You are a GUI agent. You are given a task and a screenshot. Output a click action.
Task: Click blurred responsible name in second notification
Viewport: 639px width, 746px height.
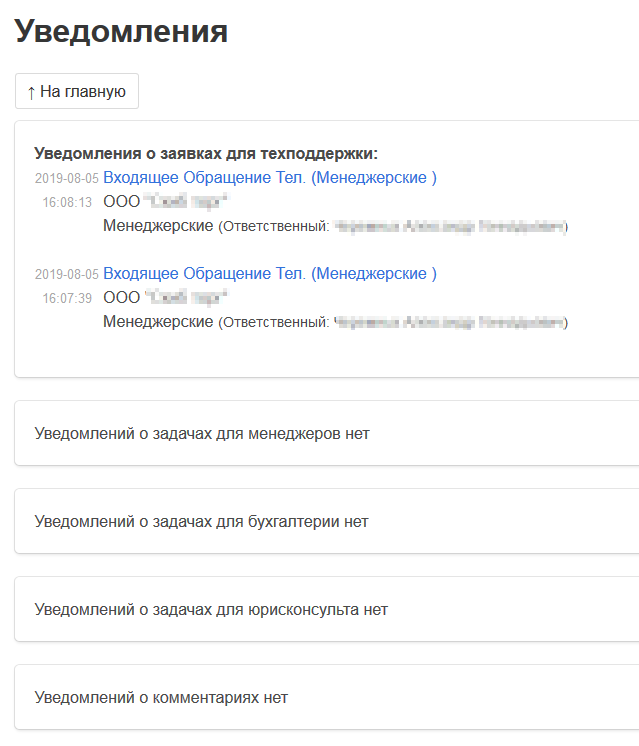[448, 323]
